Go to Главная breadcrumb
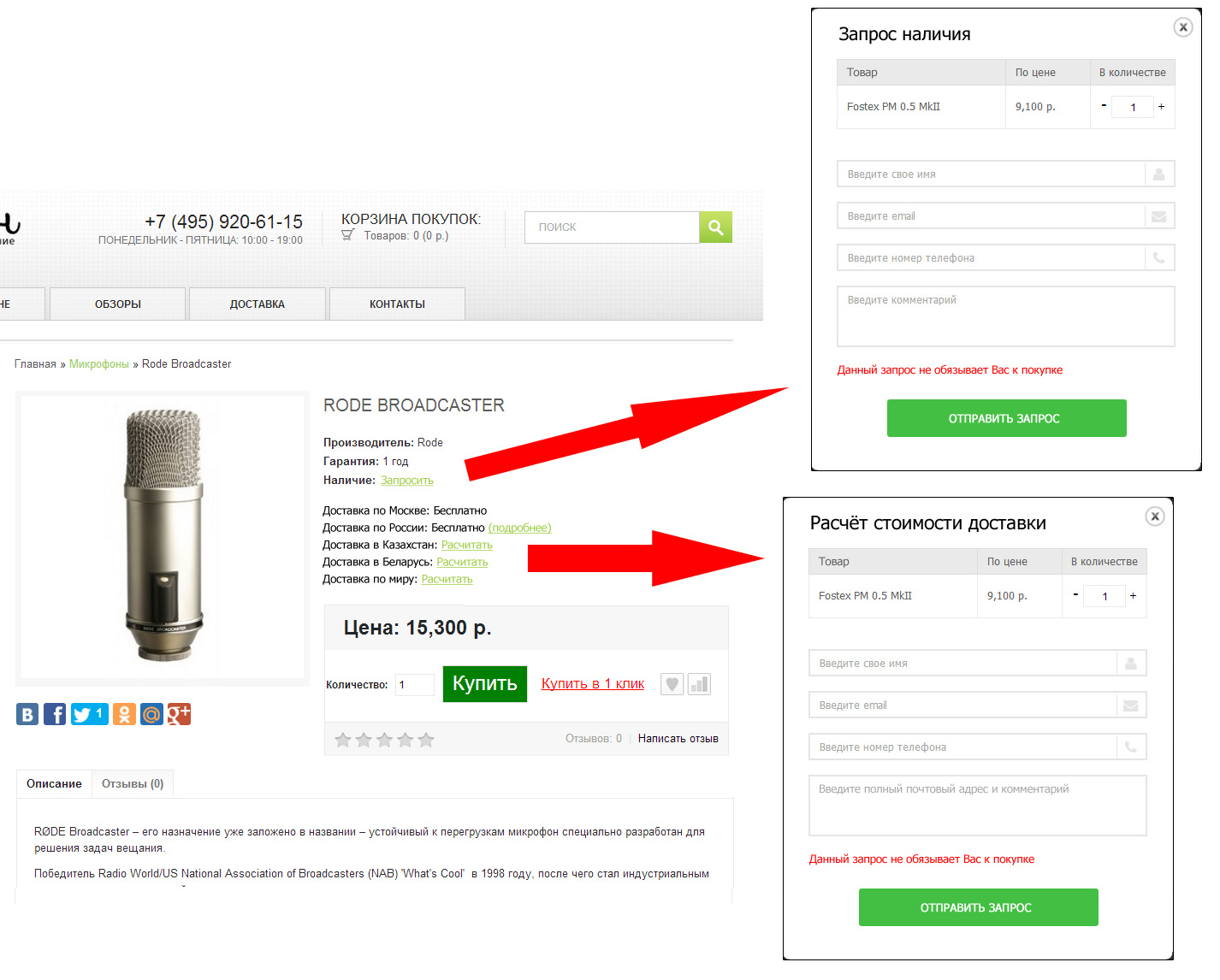Screen dimensions: 1220x980 tap(35, 364)
